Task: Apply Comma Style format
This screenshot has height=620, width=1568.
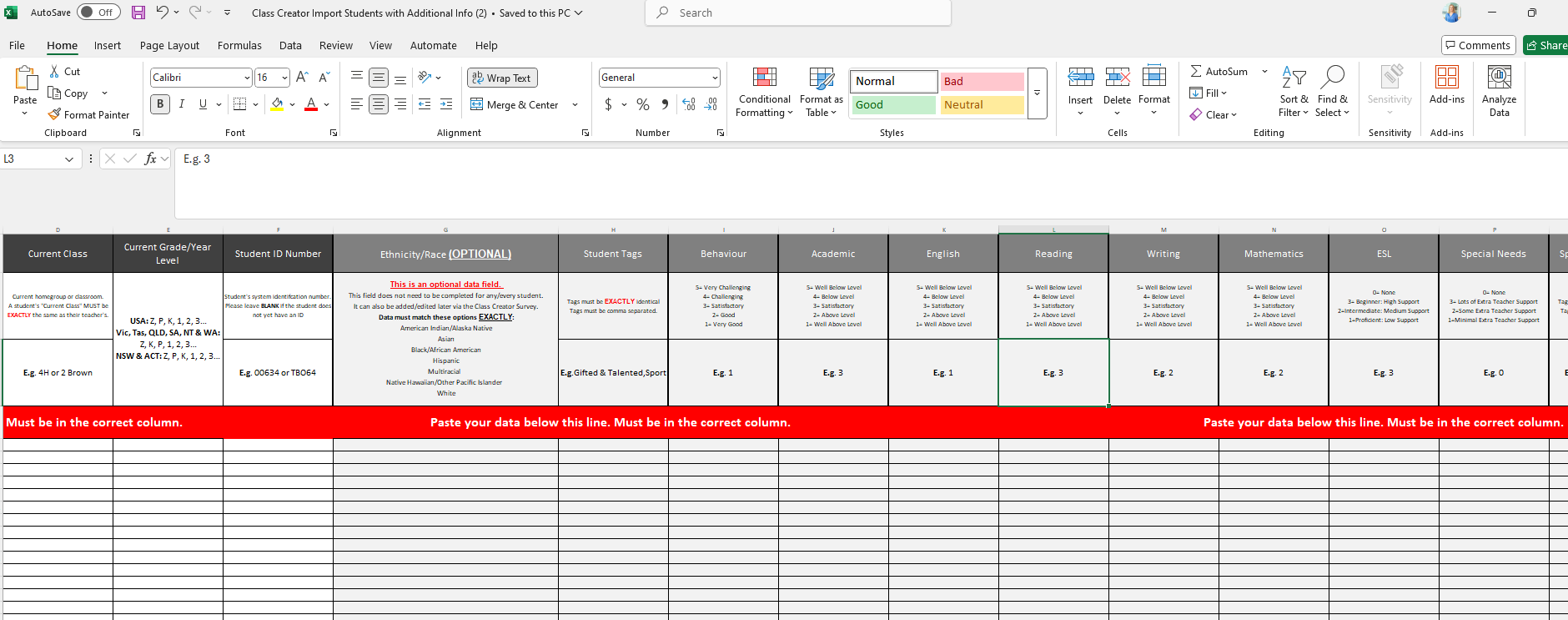Action: coord(665,104)
